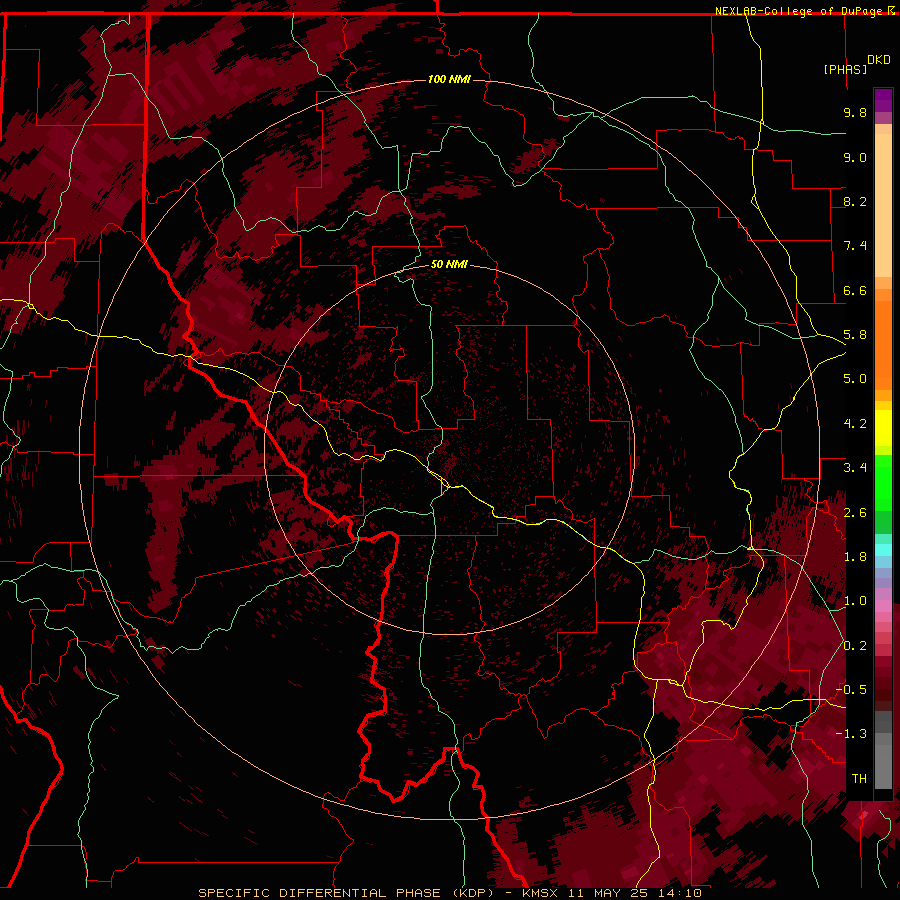
Task: Click the 5.0 value on the color scale
Action: (855, 379)
